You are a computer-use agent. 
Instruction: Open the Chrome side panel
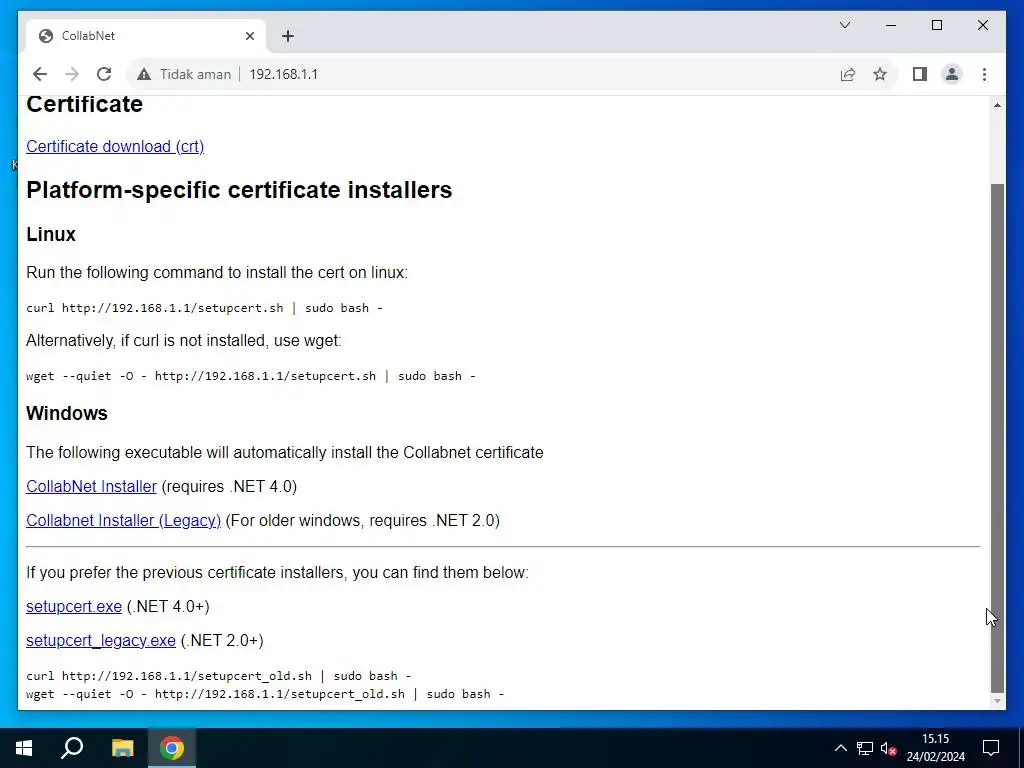(920, 74)
